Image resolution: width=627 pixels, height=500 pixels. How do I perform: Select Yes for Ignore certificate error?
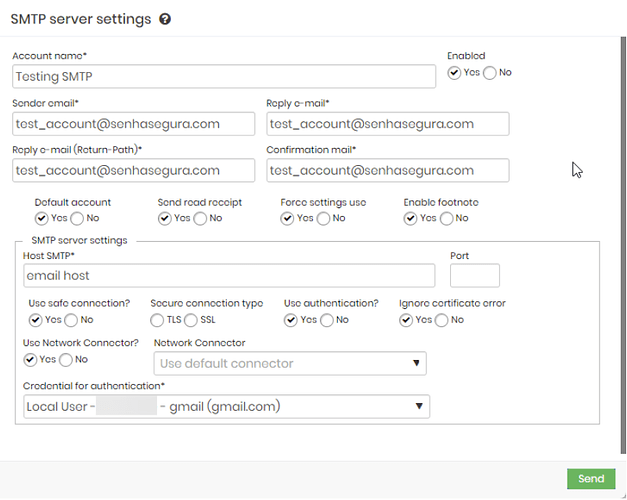tap(406, 320)
